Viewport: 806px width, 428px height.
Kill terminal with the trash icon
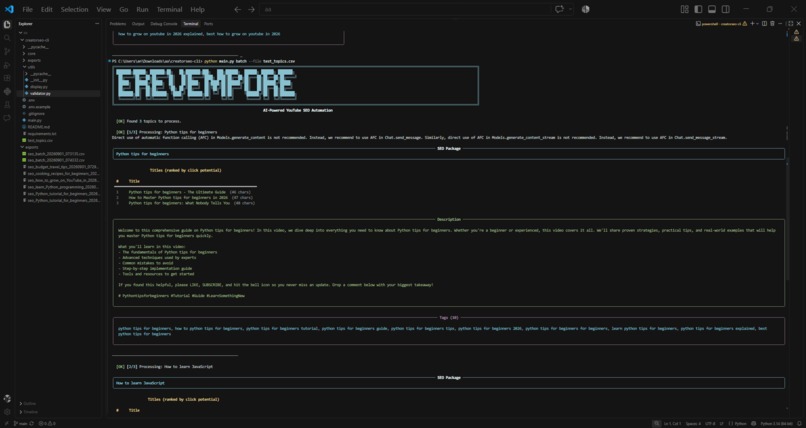tap(772, 24)
